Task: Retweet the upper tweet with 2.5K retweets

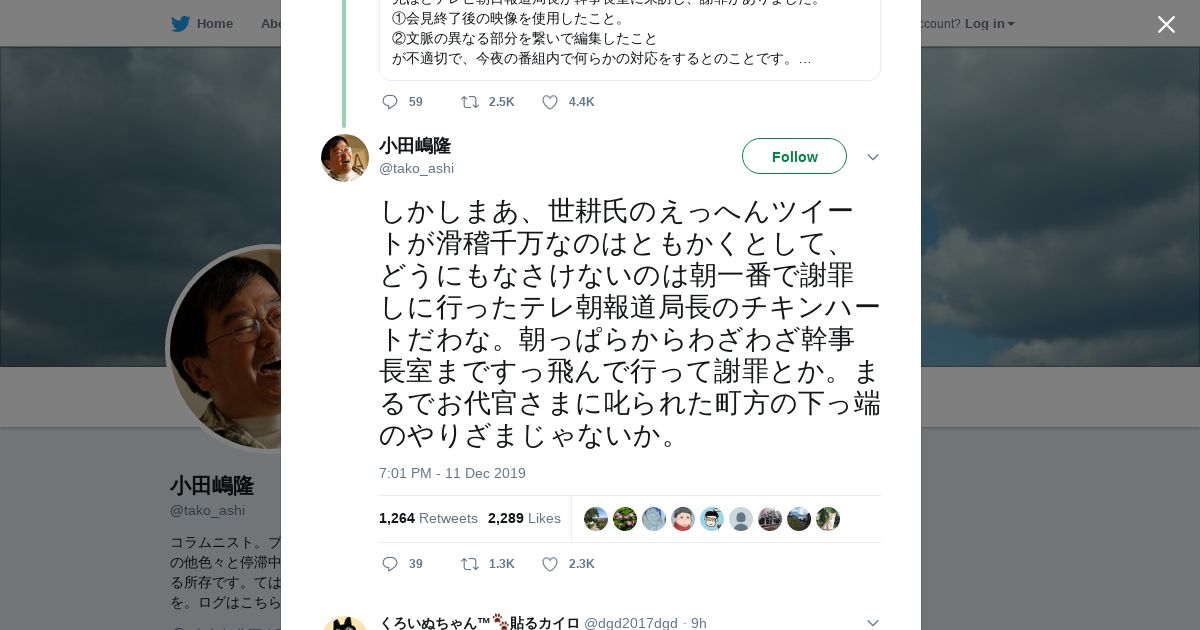Action: [x=469, y=102]
